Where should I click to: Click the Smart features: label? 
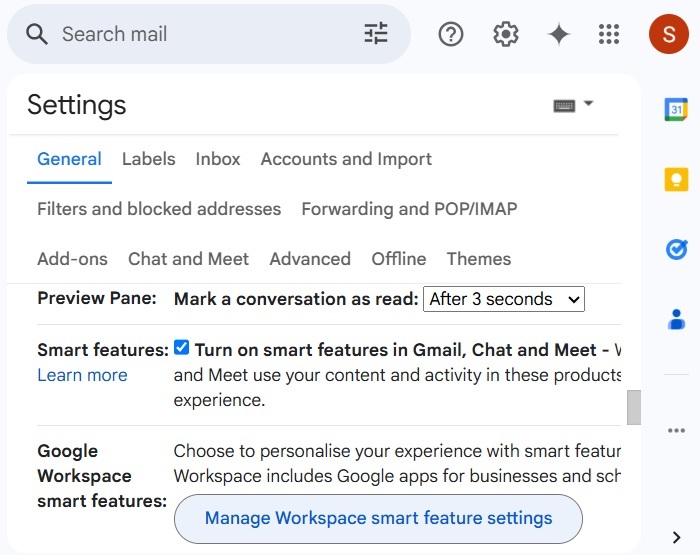coord(103,350)
